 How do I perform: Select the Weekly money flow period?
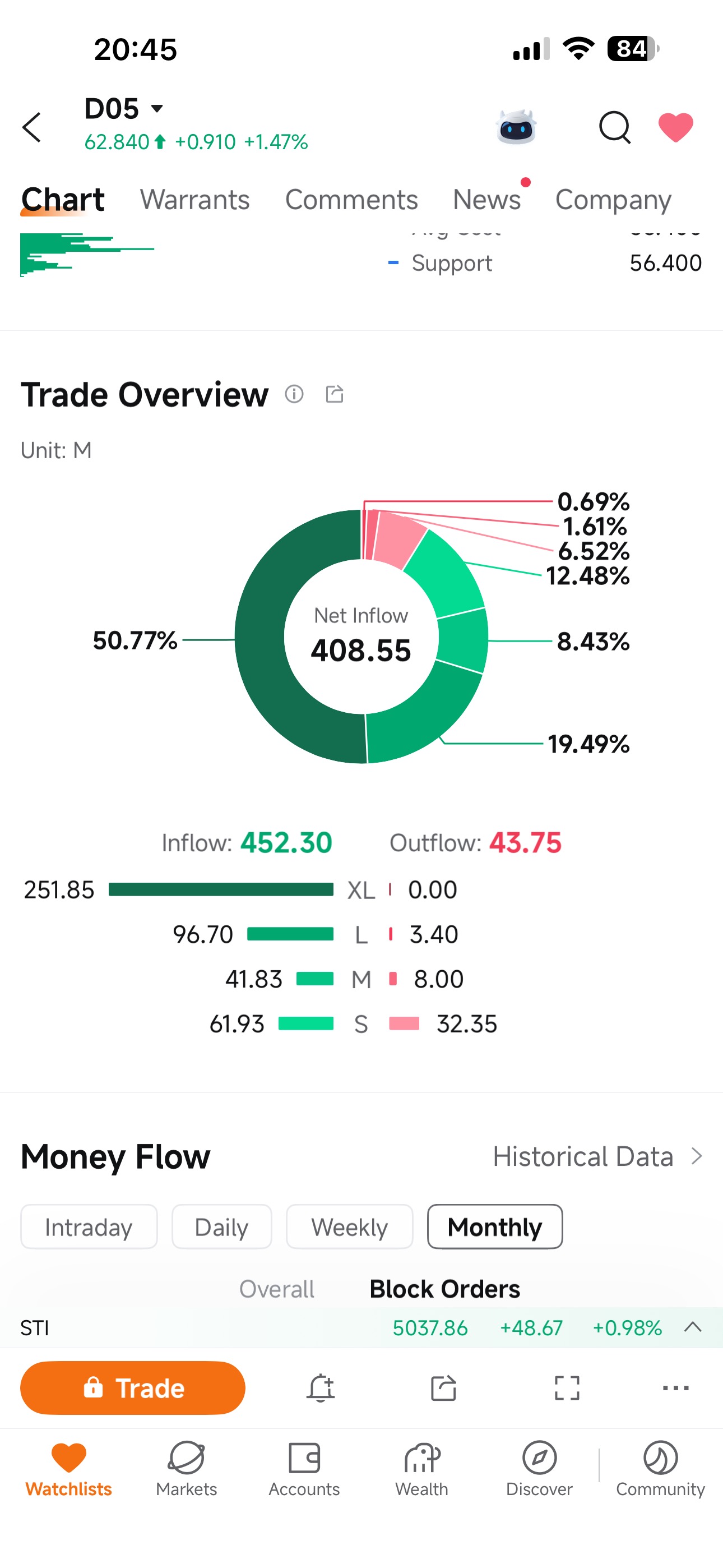point(349,1226)
